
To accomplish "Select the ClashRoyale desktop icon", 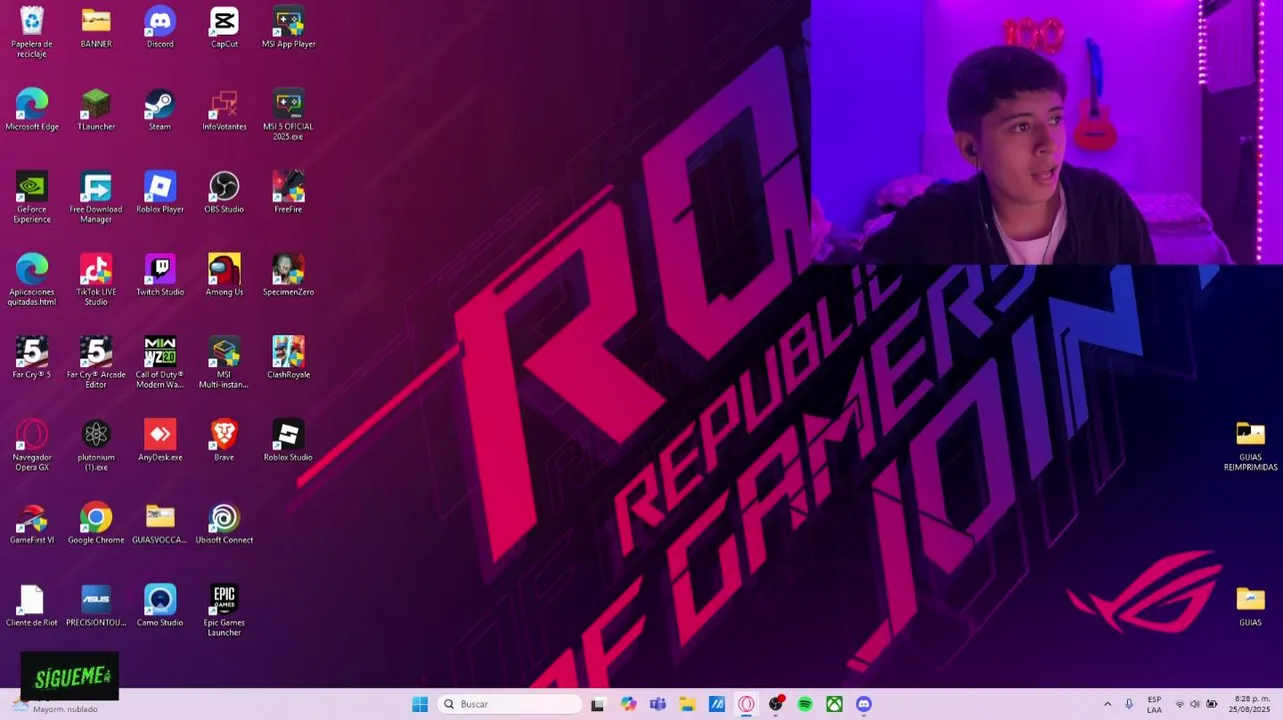I will point(288,358).
